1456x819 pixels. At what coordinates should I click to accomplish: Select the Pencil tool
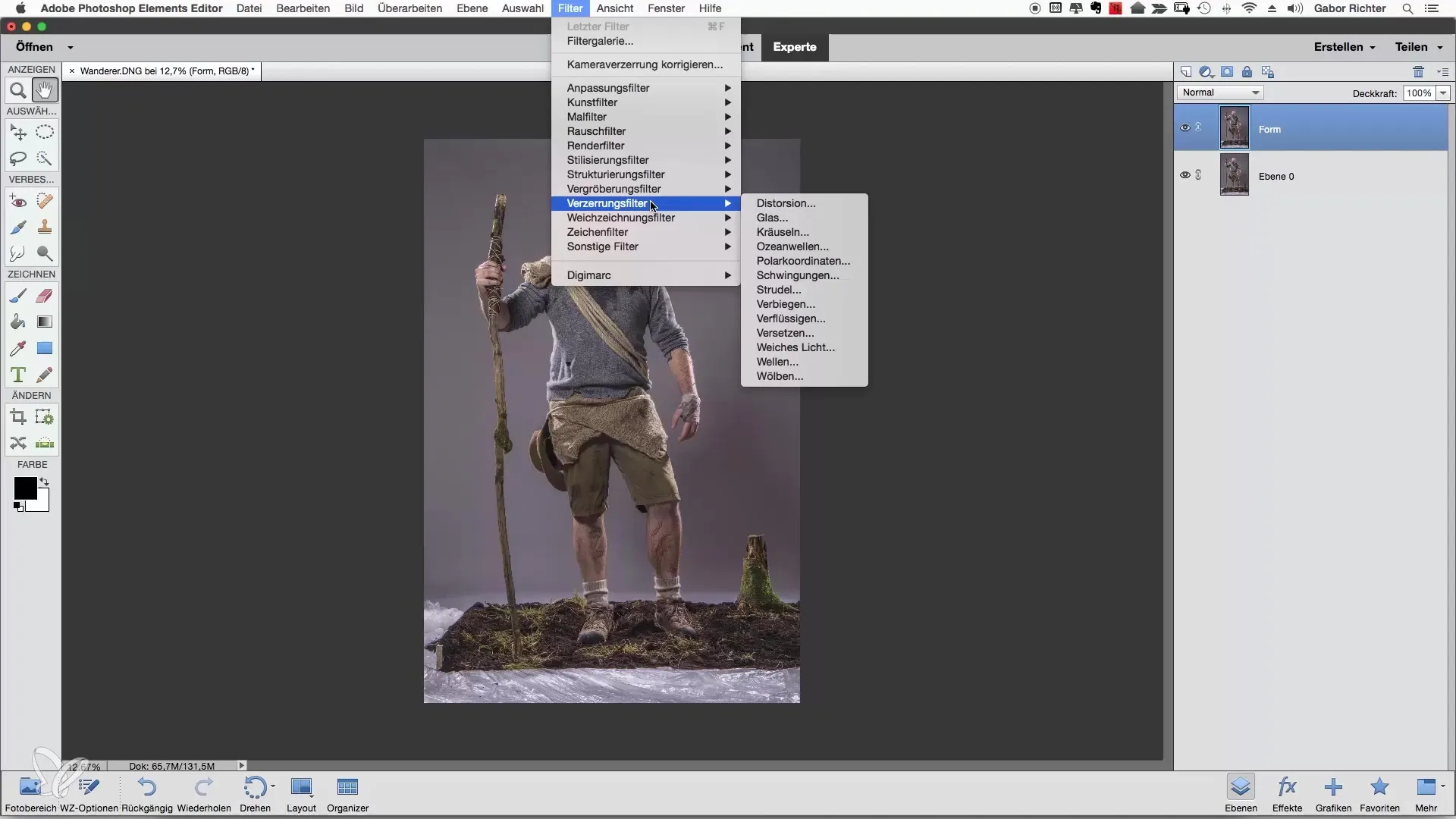pyautogui.click(x=45, y=375)
